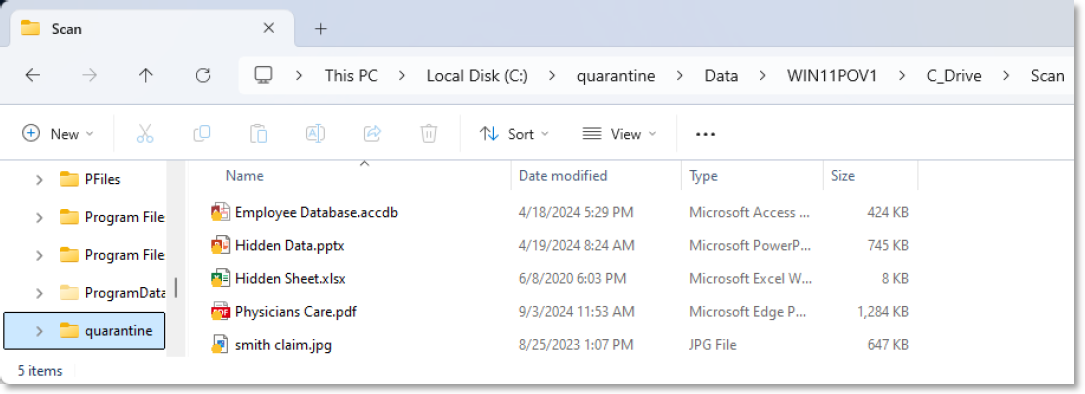
Task: Open a new tab with plus button
Action: [320, 28]
